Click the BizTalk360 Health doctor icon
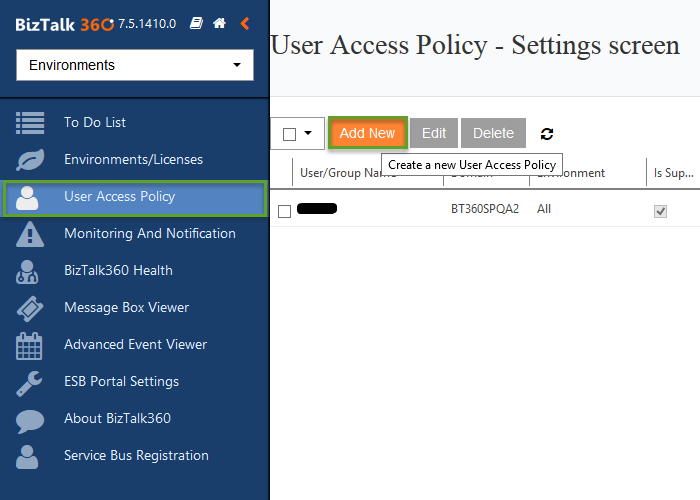 tap(30, 271)
